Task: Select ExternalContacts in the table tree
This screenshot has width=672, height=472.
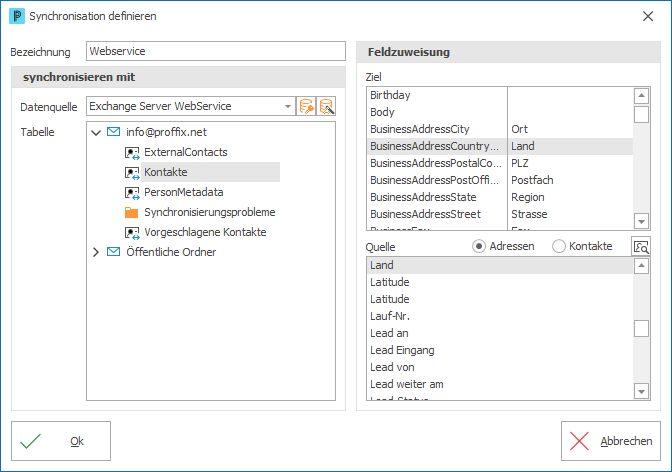Action: tap(186, 152)
